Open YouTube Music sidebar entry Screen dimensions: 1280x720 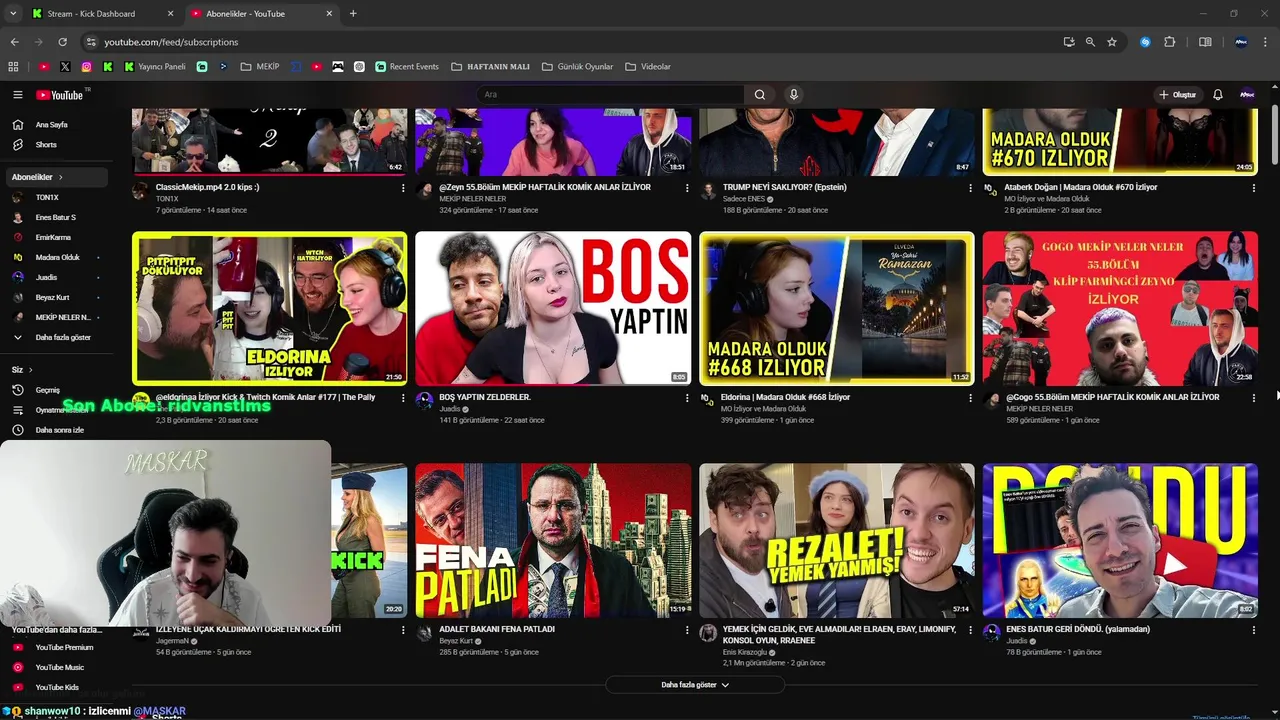[59, 667]
